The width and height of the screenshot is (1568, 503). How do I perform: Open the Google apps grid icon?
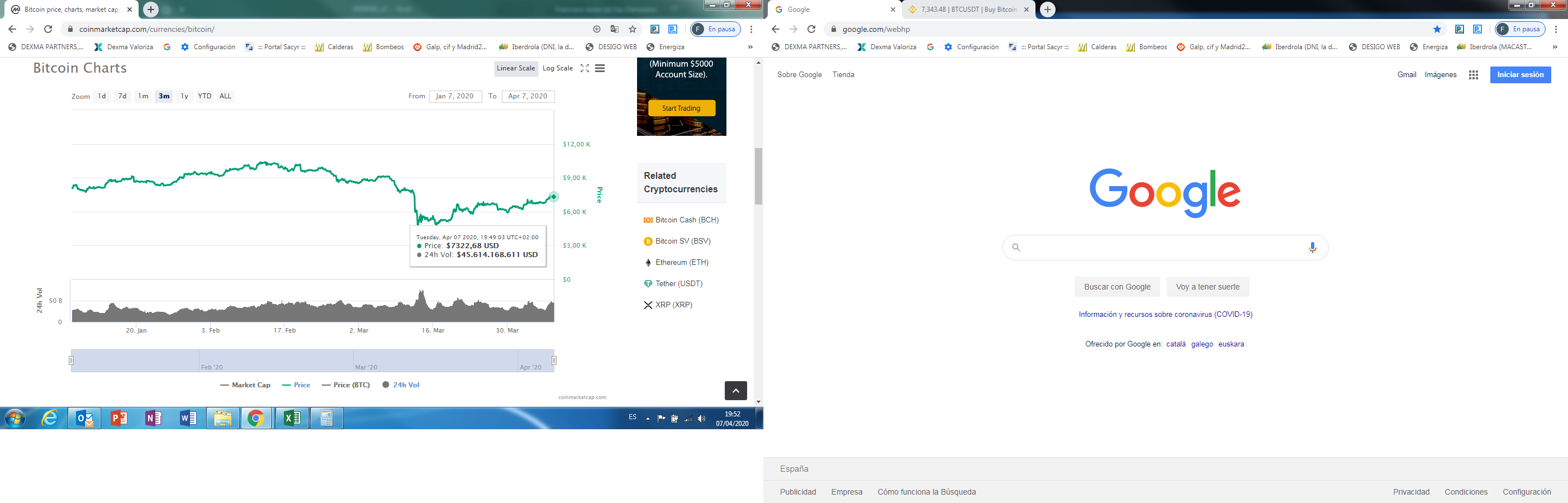click(x=1473, y=75)
